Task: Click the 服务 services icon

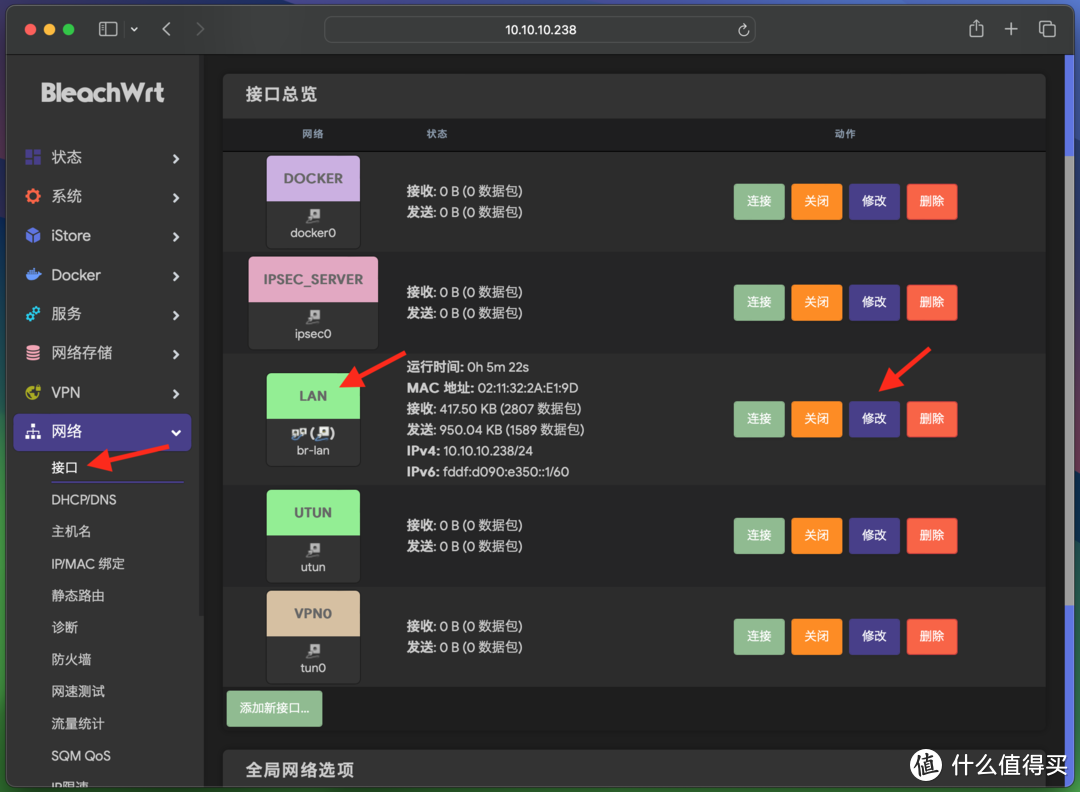Action: 35,314
